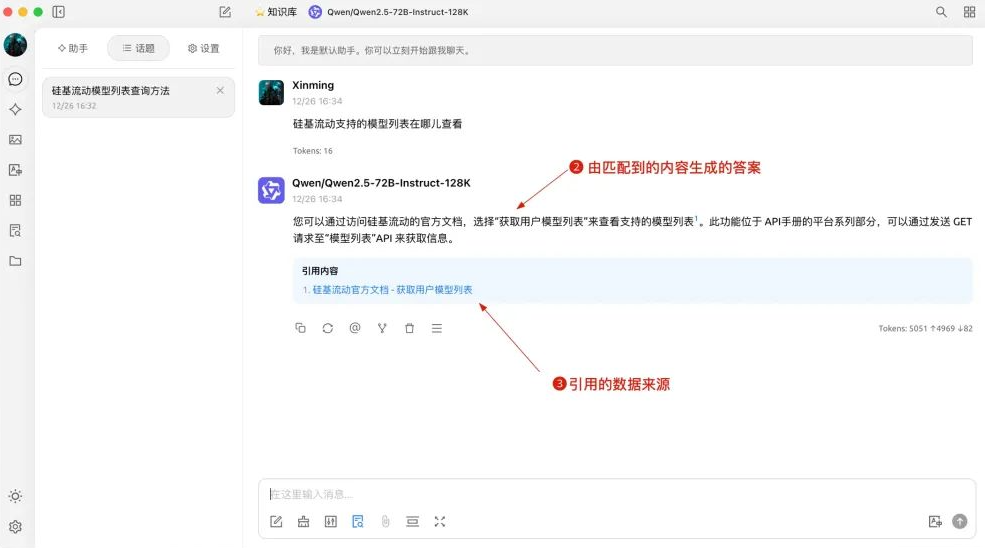Delete the assistant's reply with trash icon

click(409, 328)
